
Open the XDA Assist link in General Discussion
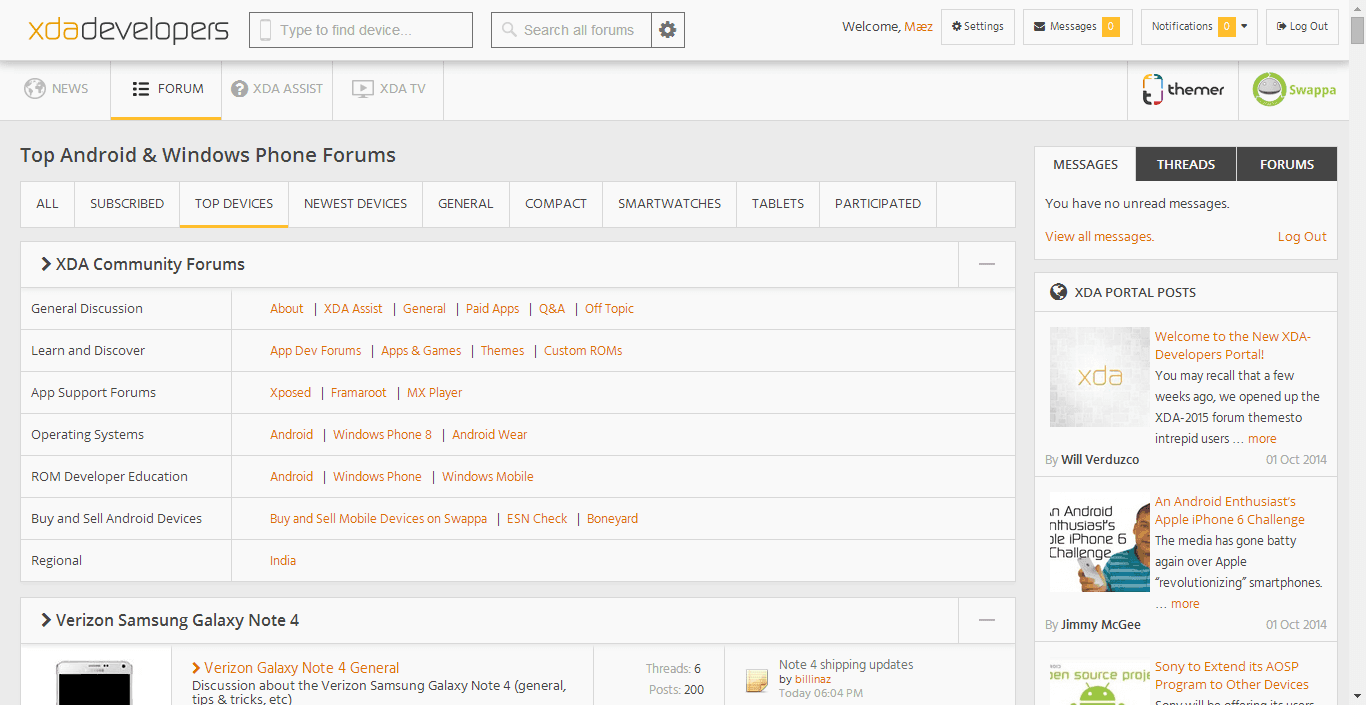353,309
